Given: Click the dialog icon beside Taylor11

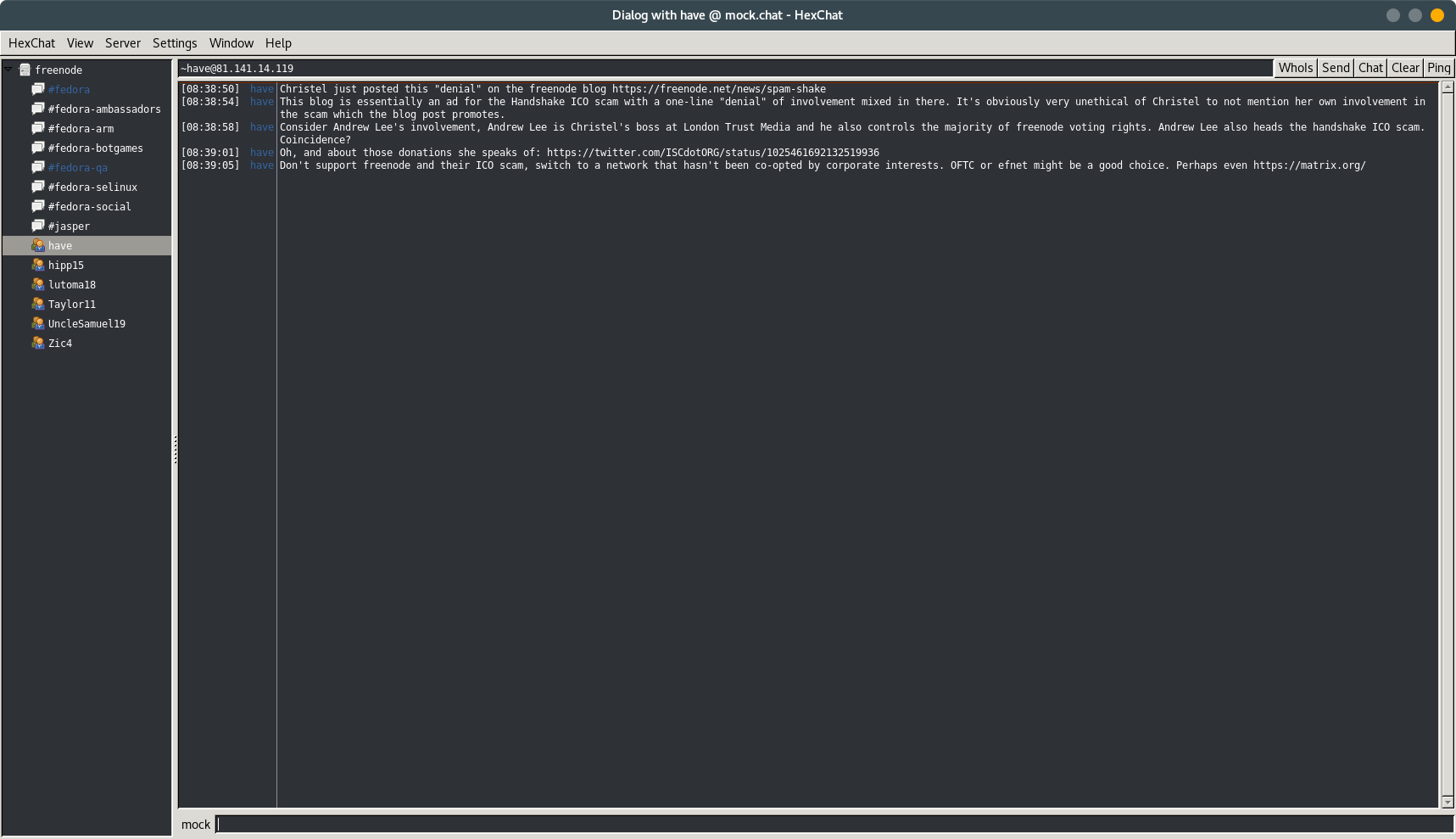Looking at the screenshot, I should coord(38,304).
